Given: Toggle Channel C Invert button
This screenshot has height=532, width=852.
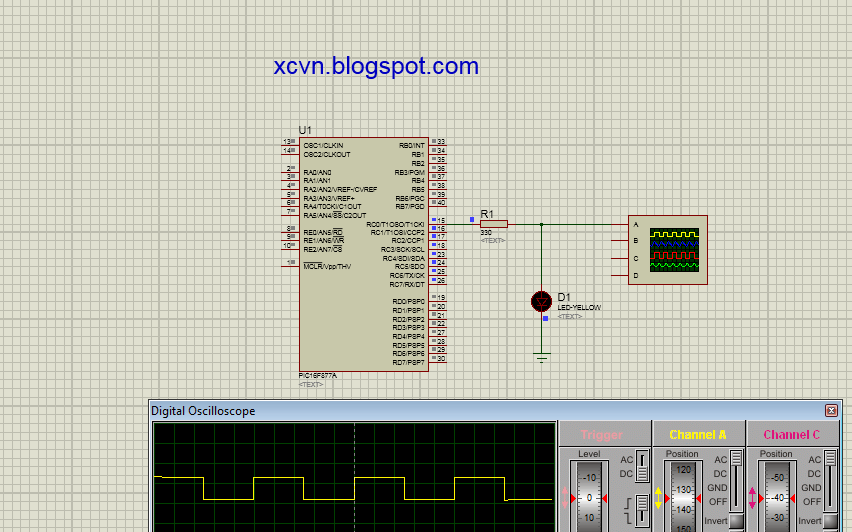Looking at the screenshot, I should pos(830,521).
